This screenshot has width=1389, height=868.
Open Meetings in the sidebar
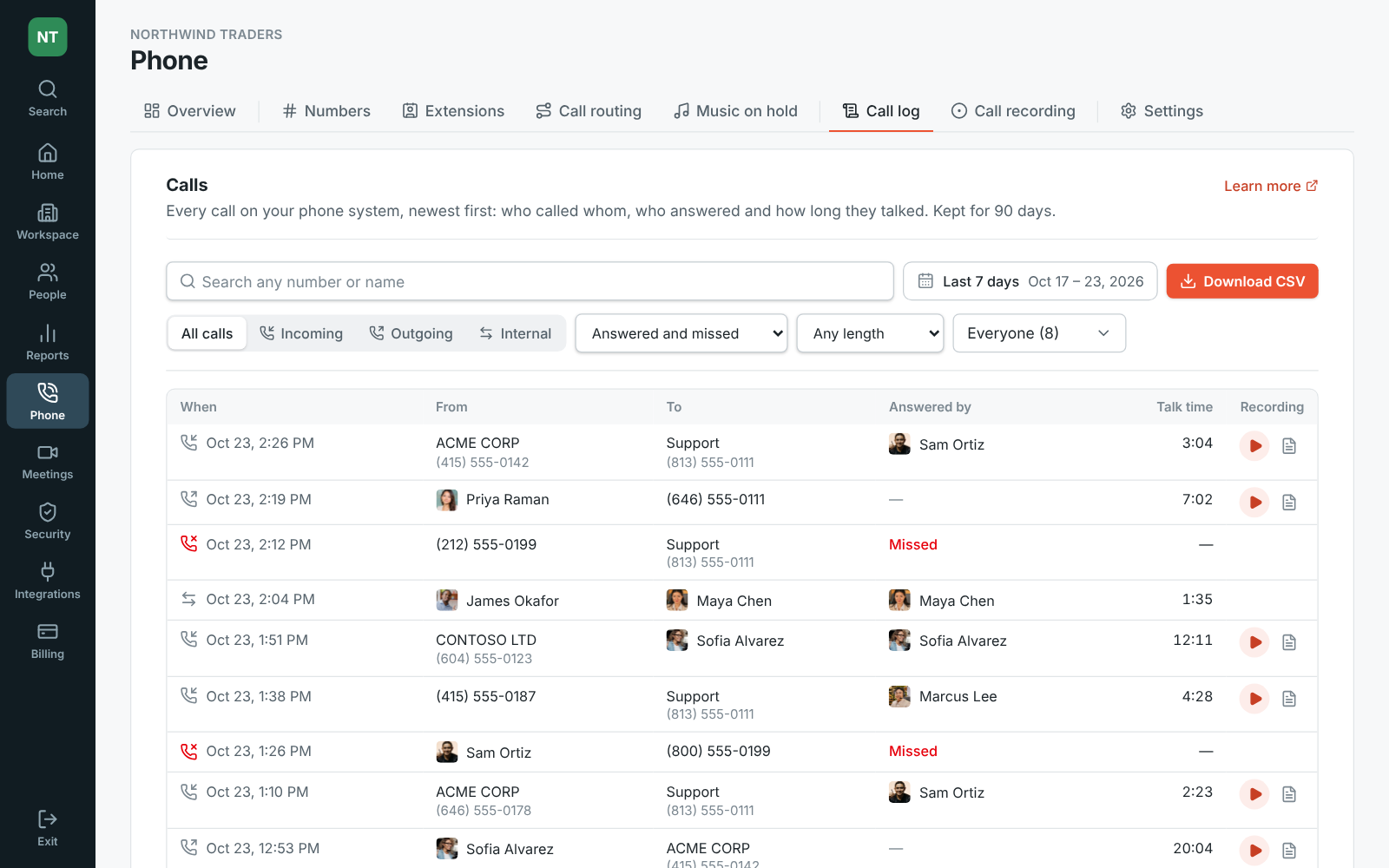(x=48, y=463)
